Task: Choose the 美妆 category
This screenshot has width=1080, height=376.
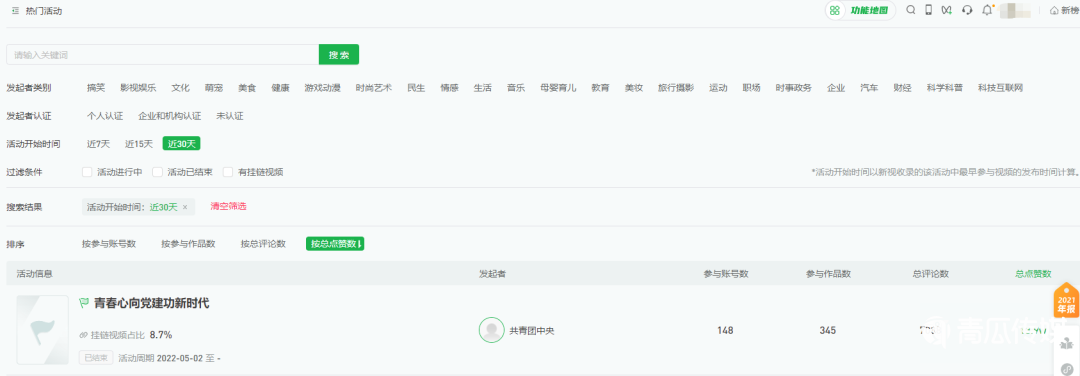Action: 634,88
